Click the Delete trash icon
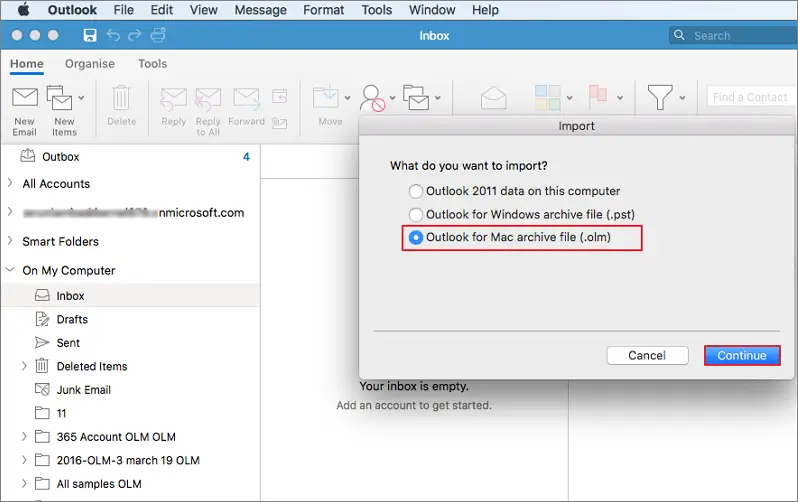Image resolution: width=798 pixels, height=502 pixels. coord(121,98)
